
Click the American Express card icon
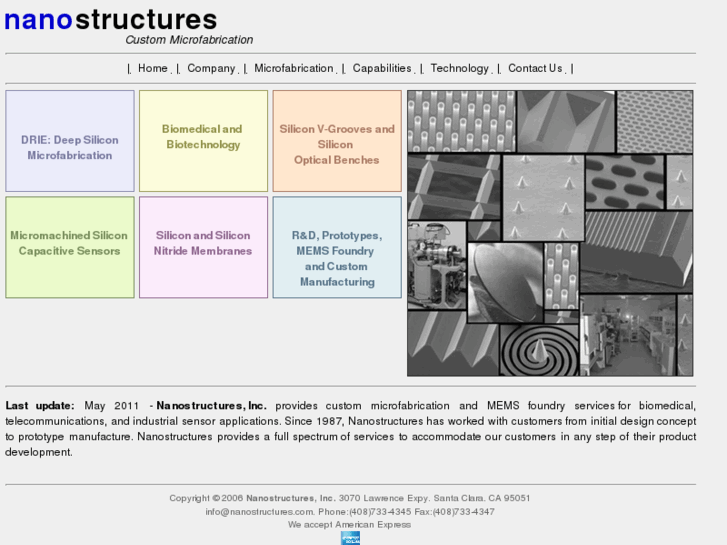click(351, 538)
